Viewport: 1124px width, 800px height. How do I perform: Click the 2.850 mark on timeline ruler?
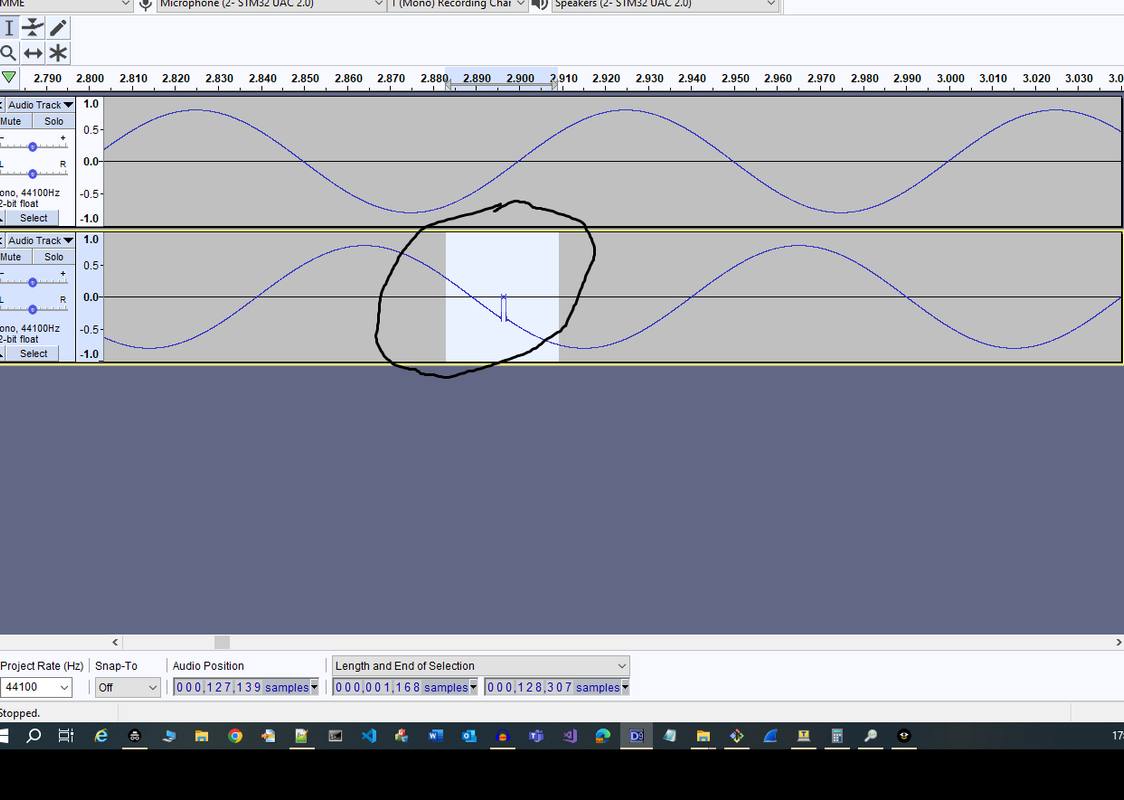305,78
